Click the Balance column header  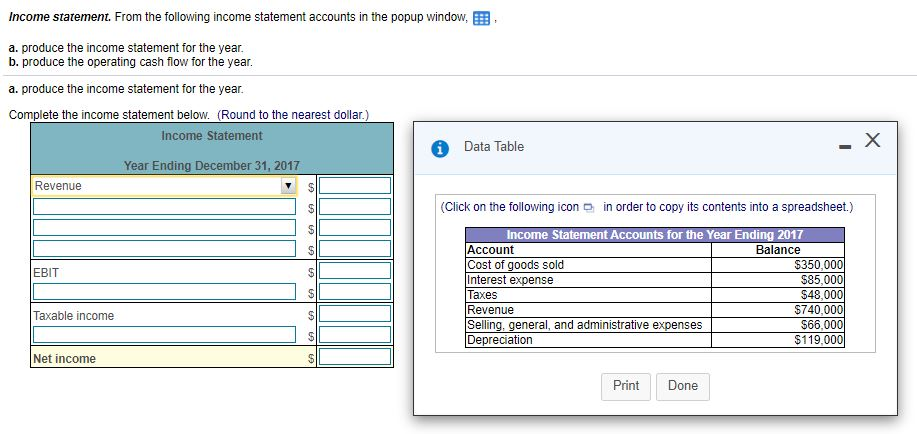tap(778, 250)
